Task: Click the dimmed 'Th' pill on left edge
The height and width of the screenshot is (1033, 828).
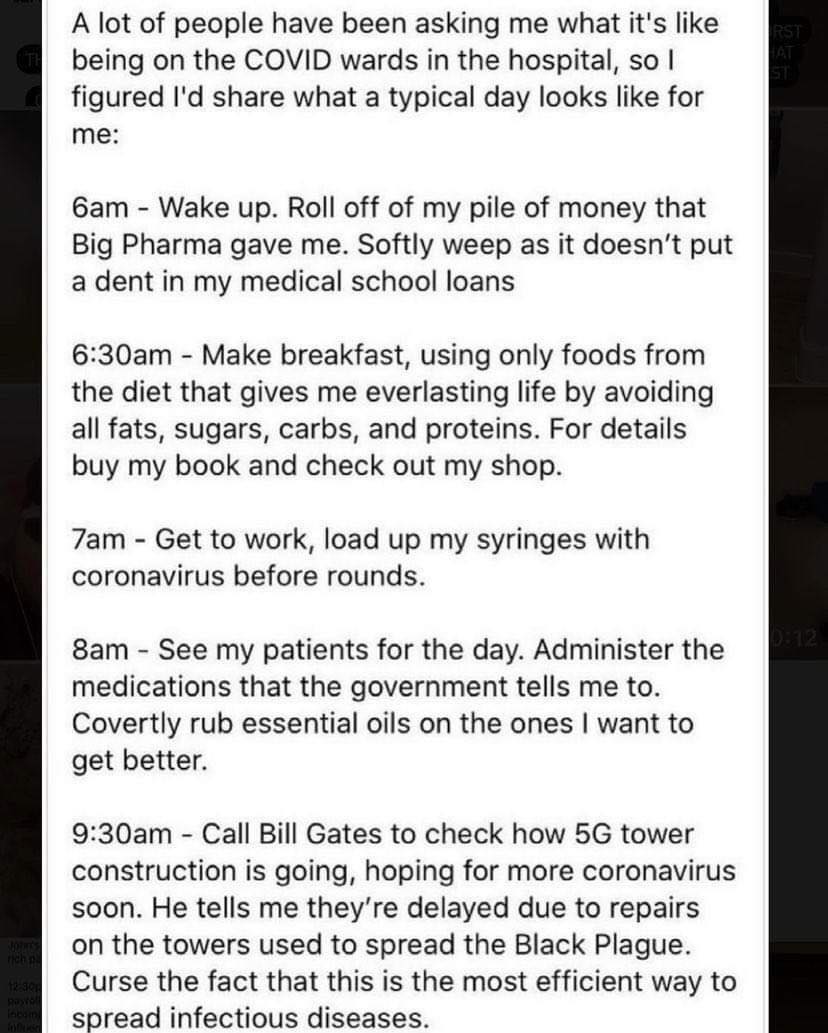Action: (x=31, y=61)
